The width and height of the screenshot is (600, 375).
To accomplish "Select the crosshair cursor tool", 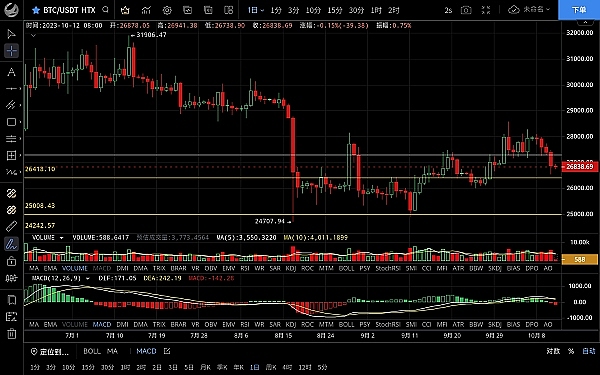I will (x=11, y=51).
